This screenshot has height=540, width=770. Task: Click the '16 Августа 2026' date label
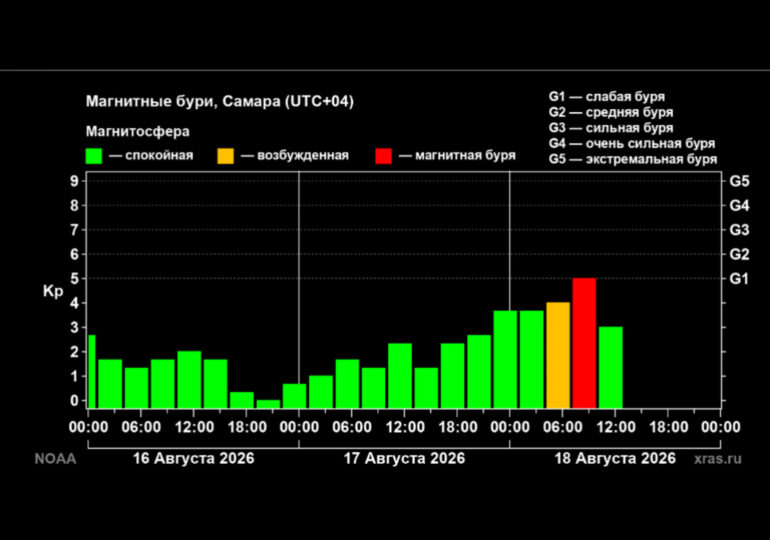click(193, 459)
